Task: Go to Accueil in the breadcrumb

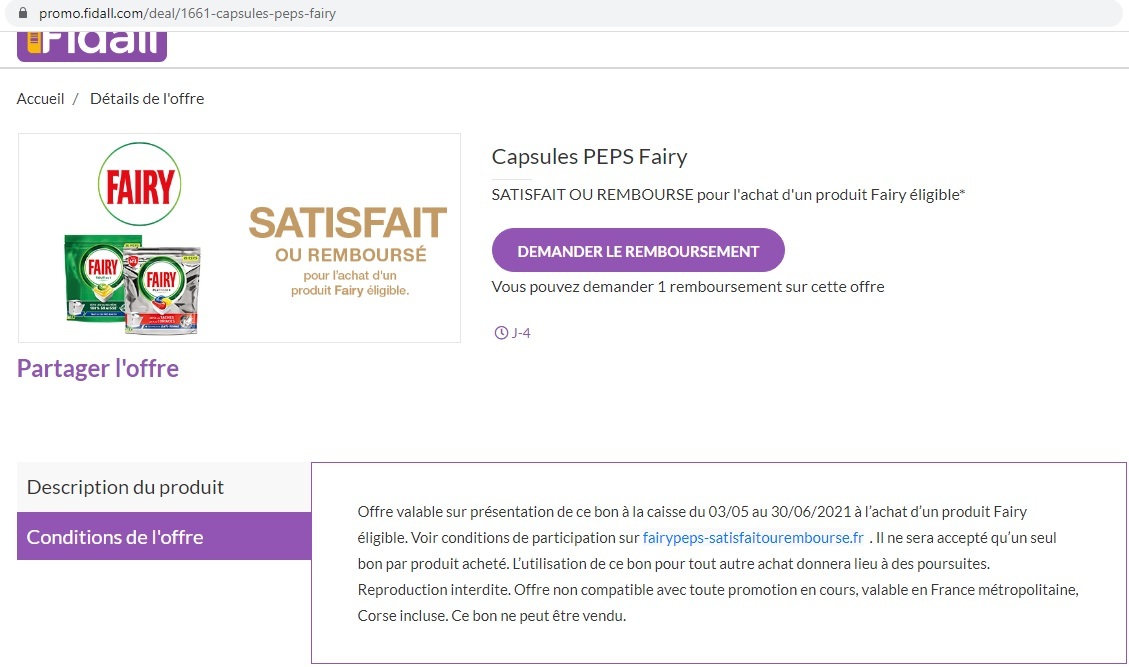Action: (x=41, y=98)
